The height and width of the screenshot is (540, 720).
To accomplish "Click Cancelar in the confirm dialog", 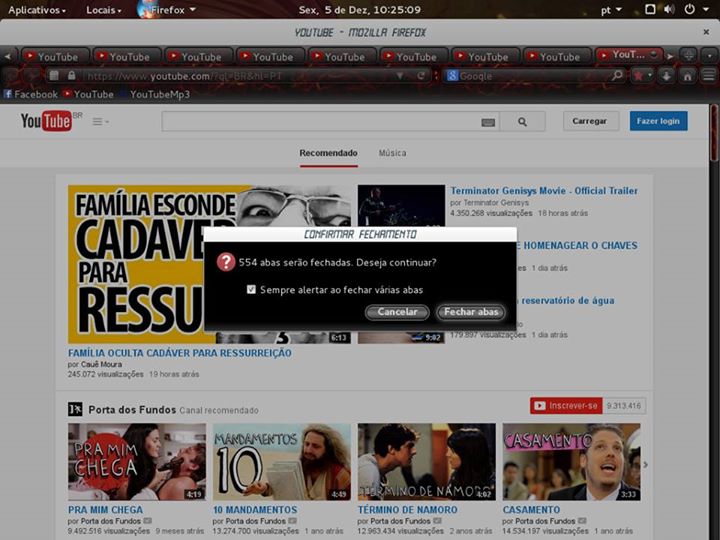I will tap(397, 312).
